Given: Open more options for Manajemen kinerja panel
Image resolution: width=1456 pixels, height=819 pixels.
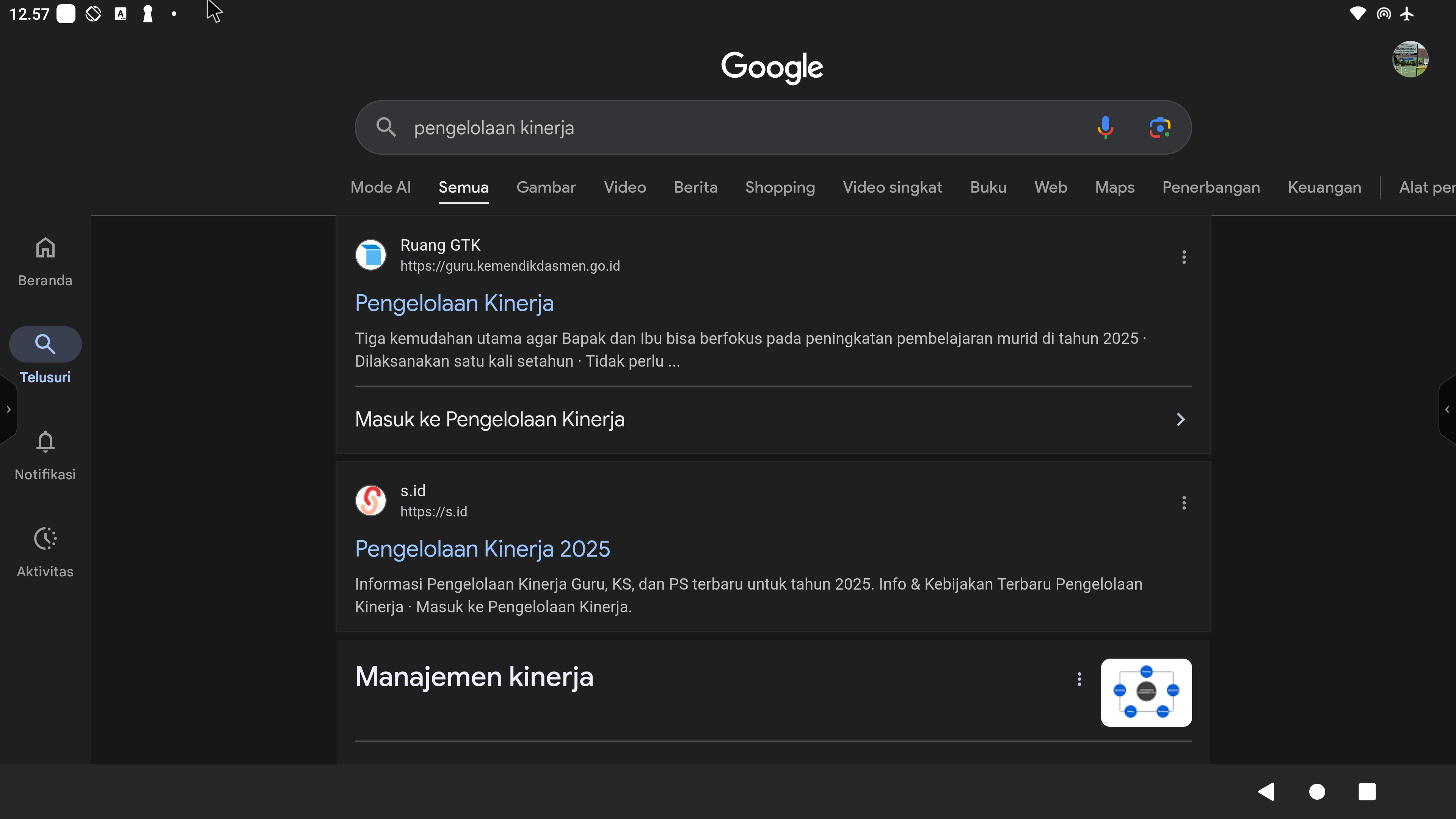Looking at the screenshot, I should click(1079, 679).
